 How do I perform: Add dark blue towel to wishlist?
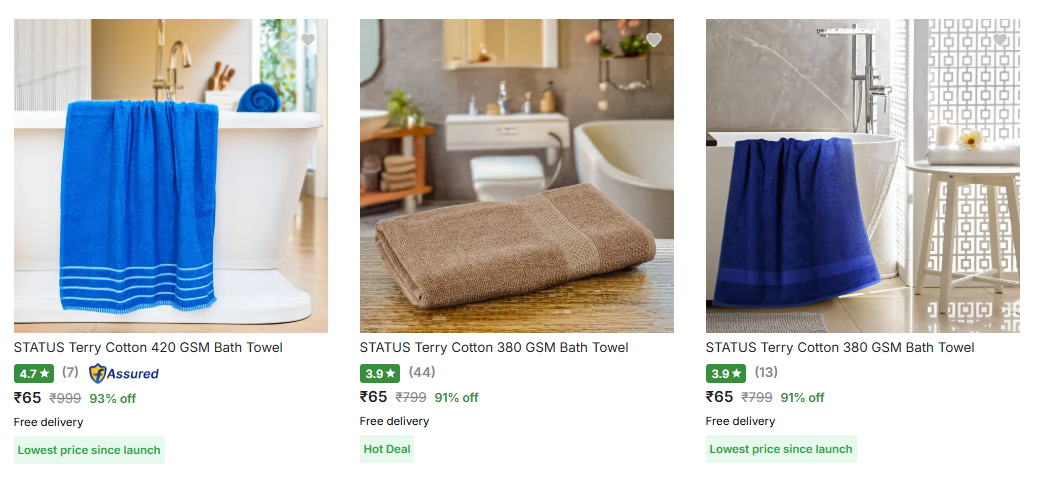[1000, 40]
